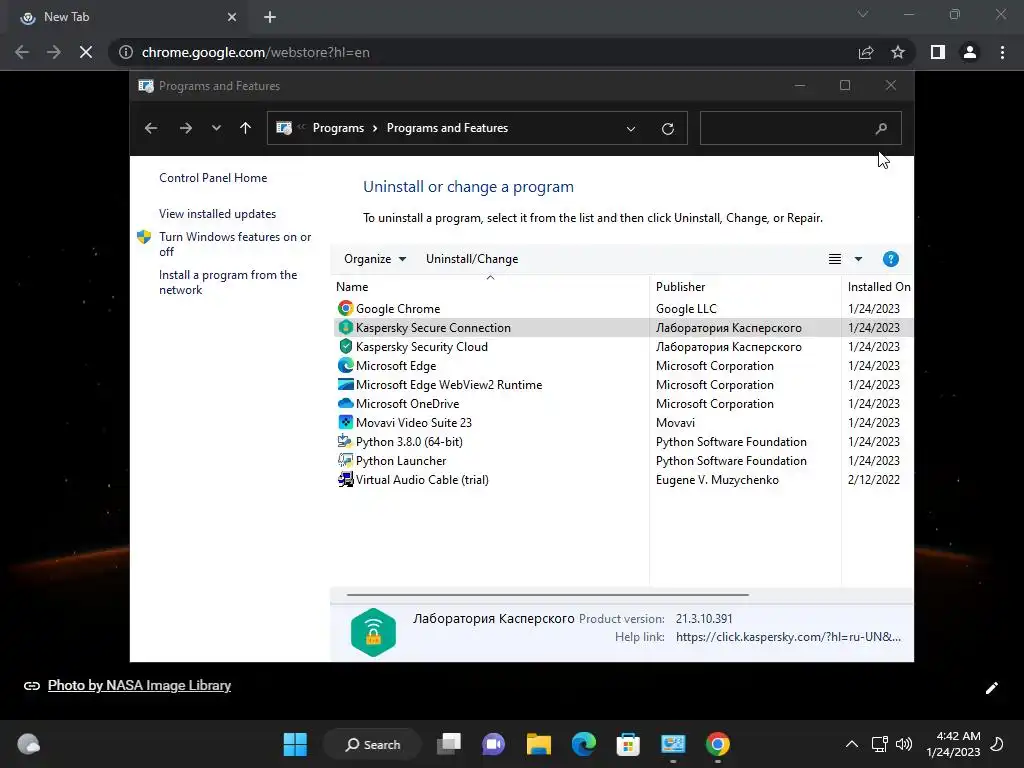Open Turn Windows features on or off
Screen dimensions: 1024x768
(235, 244)
